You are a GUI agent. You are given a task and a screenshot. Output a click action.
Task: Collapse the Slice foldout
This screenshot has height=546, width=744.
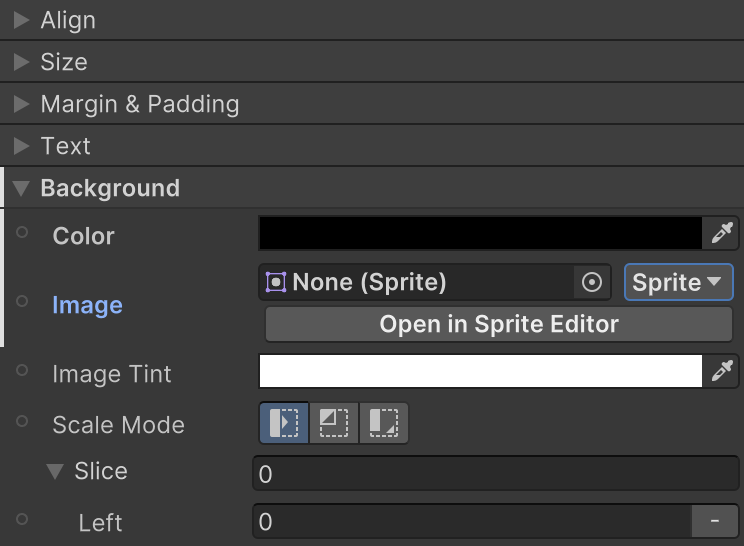[x=55, y=471]
